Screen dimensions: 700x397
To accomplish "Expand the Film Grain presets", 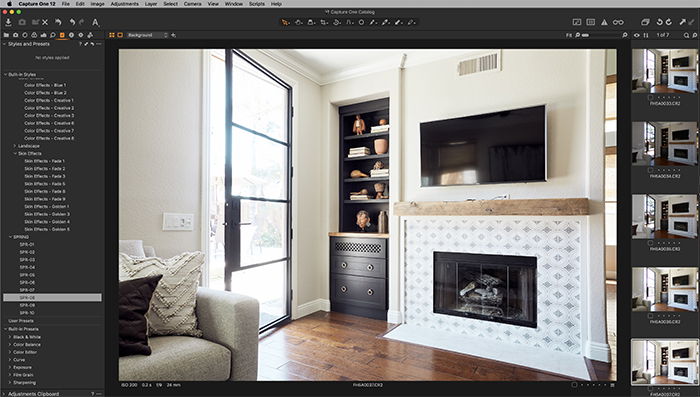I will [x=10, y=375].
